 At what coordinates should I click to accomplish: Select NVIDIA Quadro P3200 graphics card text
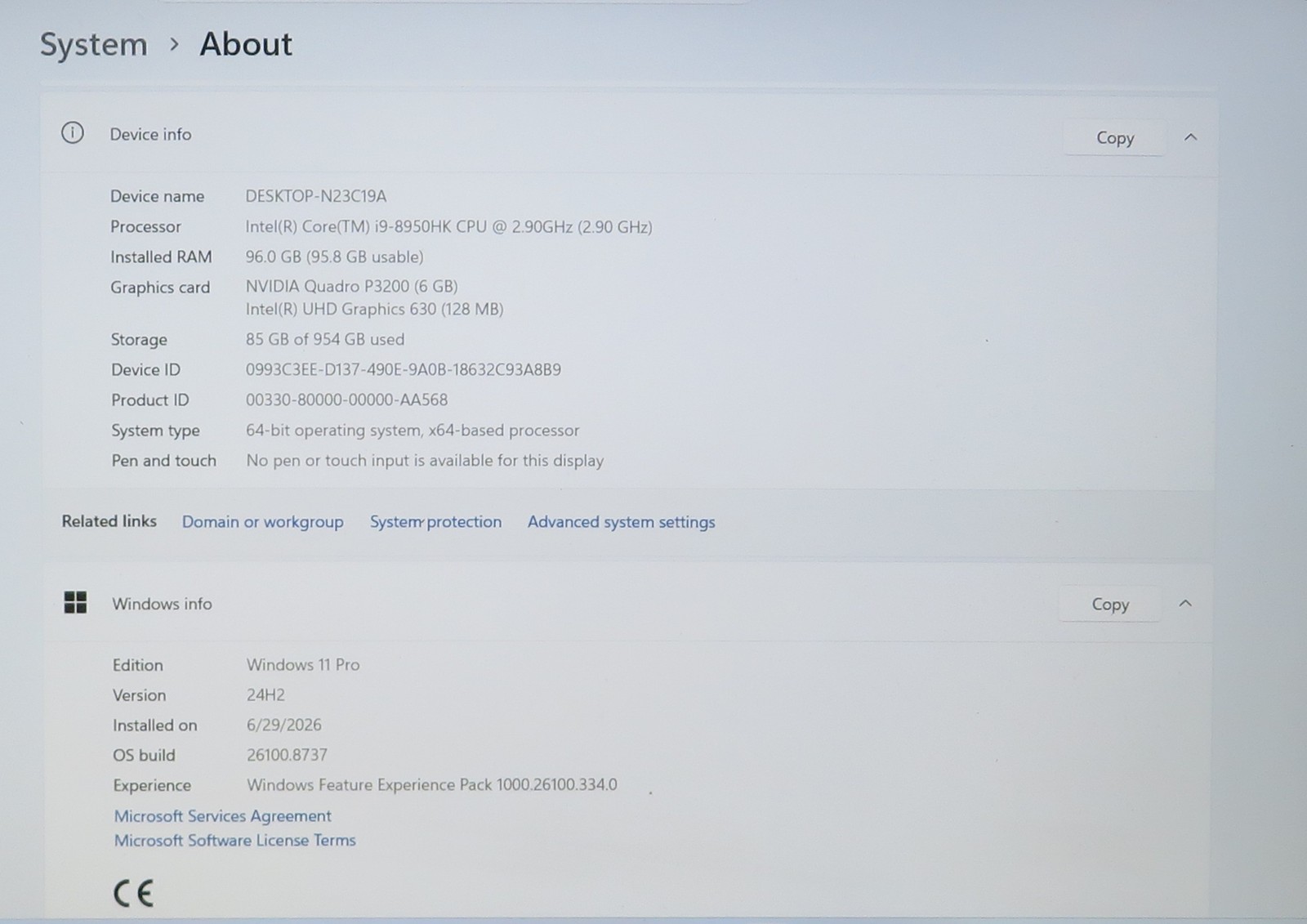pos(351,286)
